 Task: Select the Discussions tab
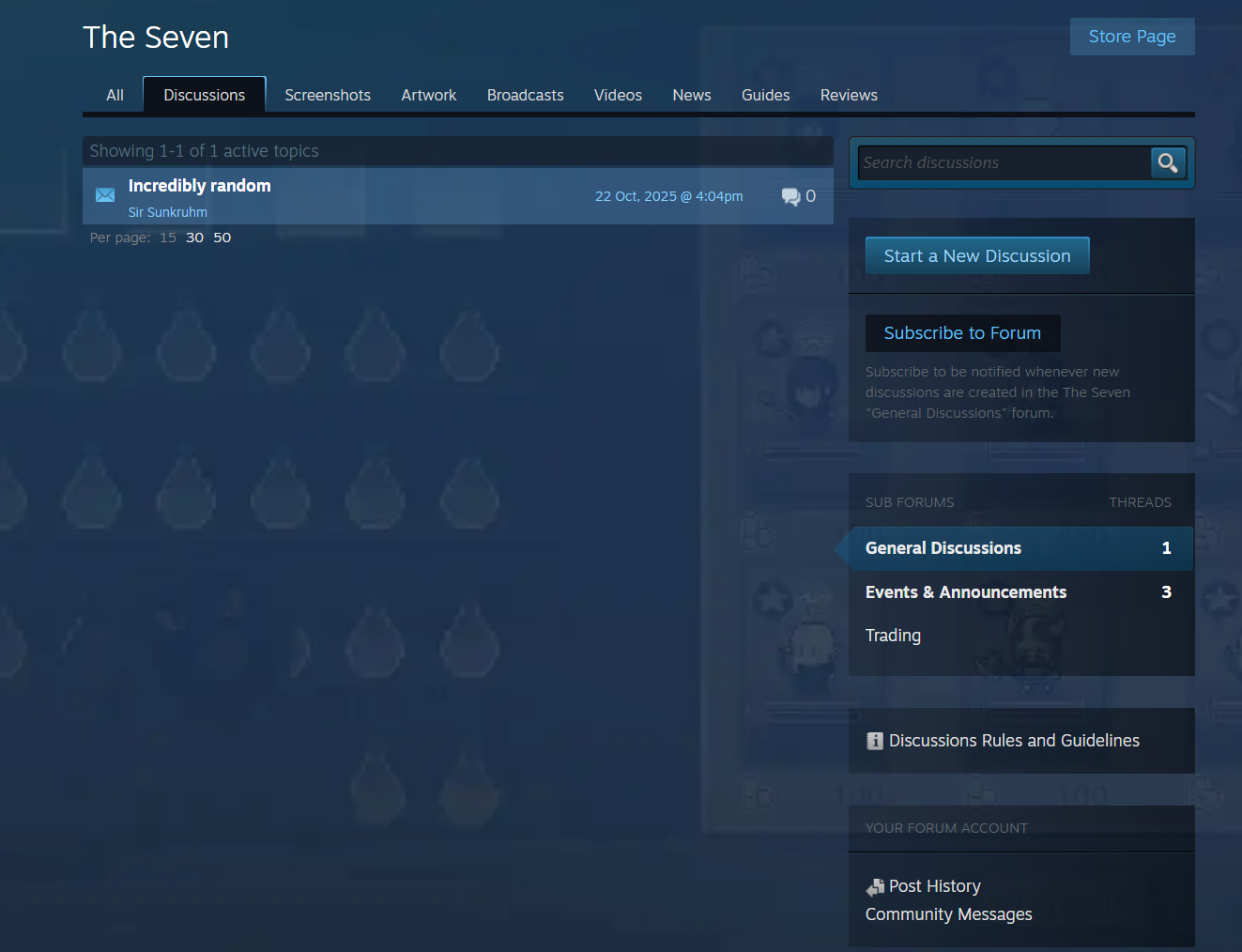(x=205, y=95)
